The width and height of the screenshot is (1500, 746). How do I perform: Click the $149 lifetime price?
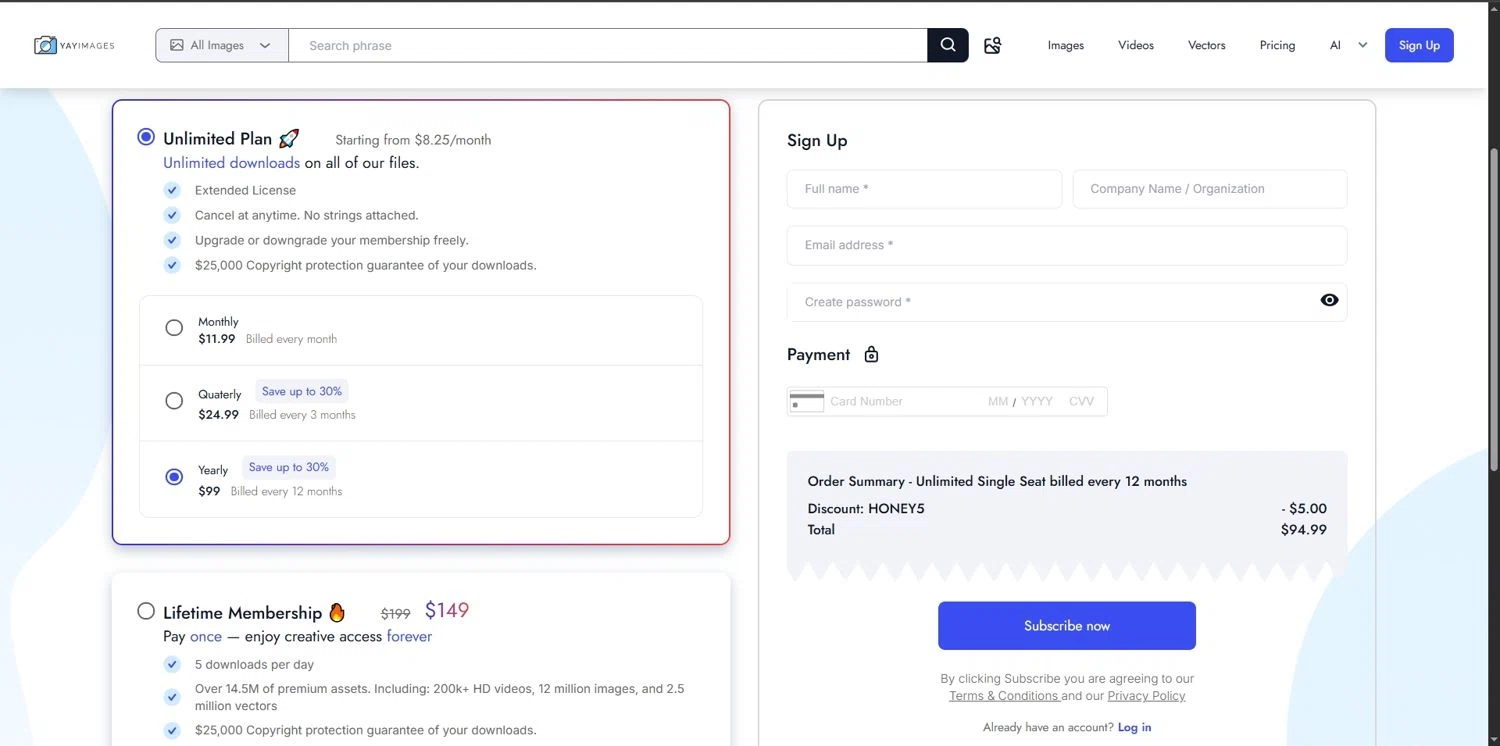pyautogui.click(x=447, y=610)
